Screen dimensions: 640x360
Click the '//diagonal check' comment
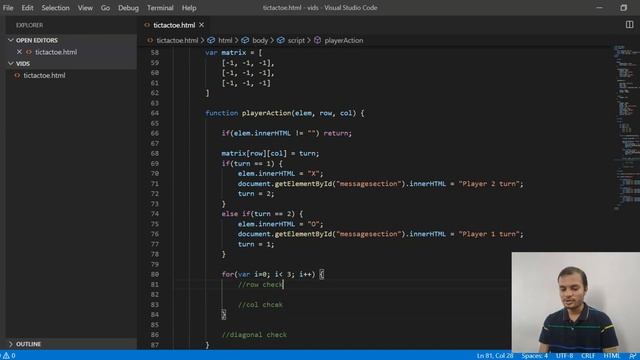coord(254,335)
